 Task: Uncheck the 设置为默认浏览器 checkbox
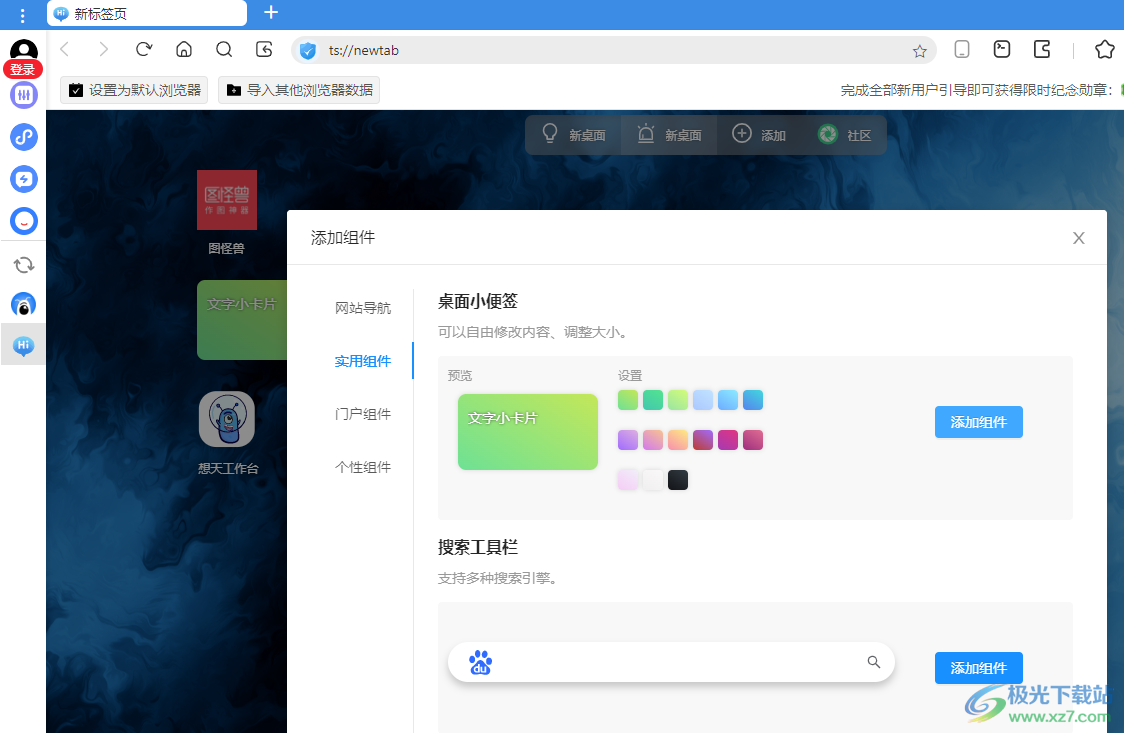pyautogui.click(x=75, y=89)
